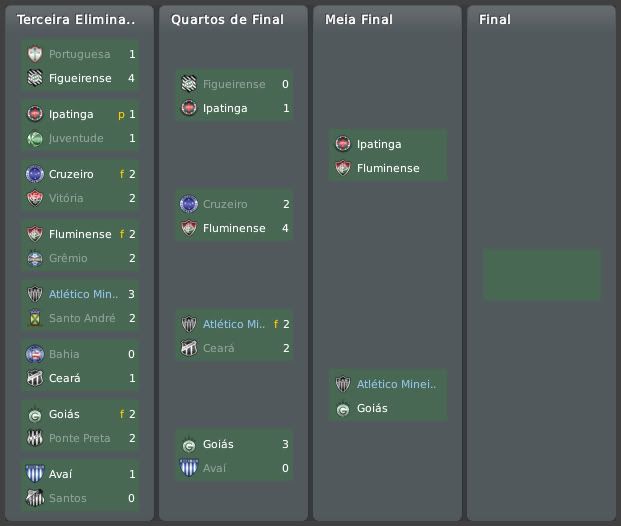
Task: Click the Bahia club badge
Action: coord(35,354)
